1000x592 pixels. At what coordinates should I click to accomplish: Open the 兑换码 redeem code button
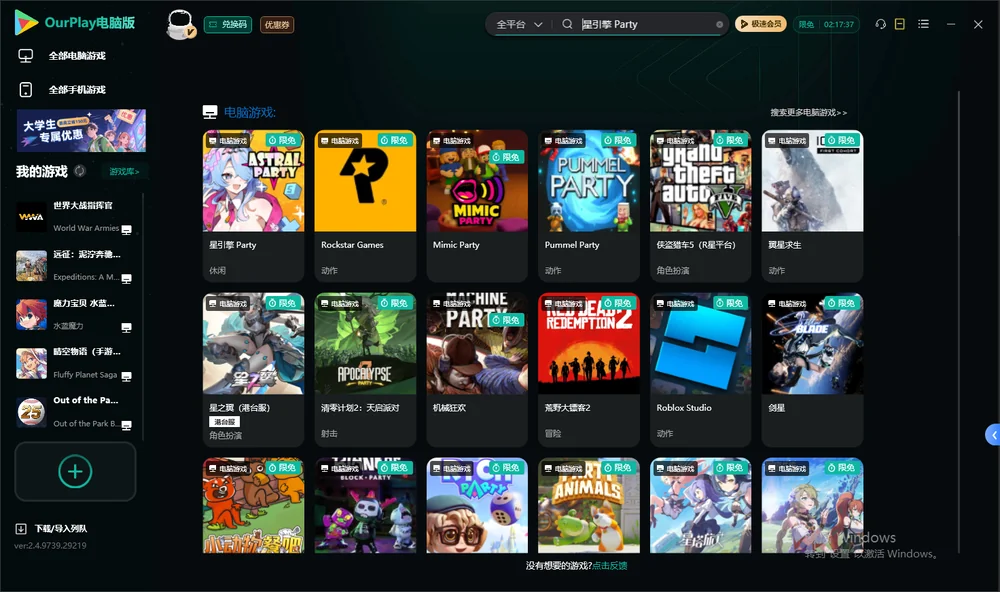pyautogui.click(x=228, y=25)
